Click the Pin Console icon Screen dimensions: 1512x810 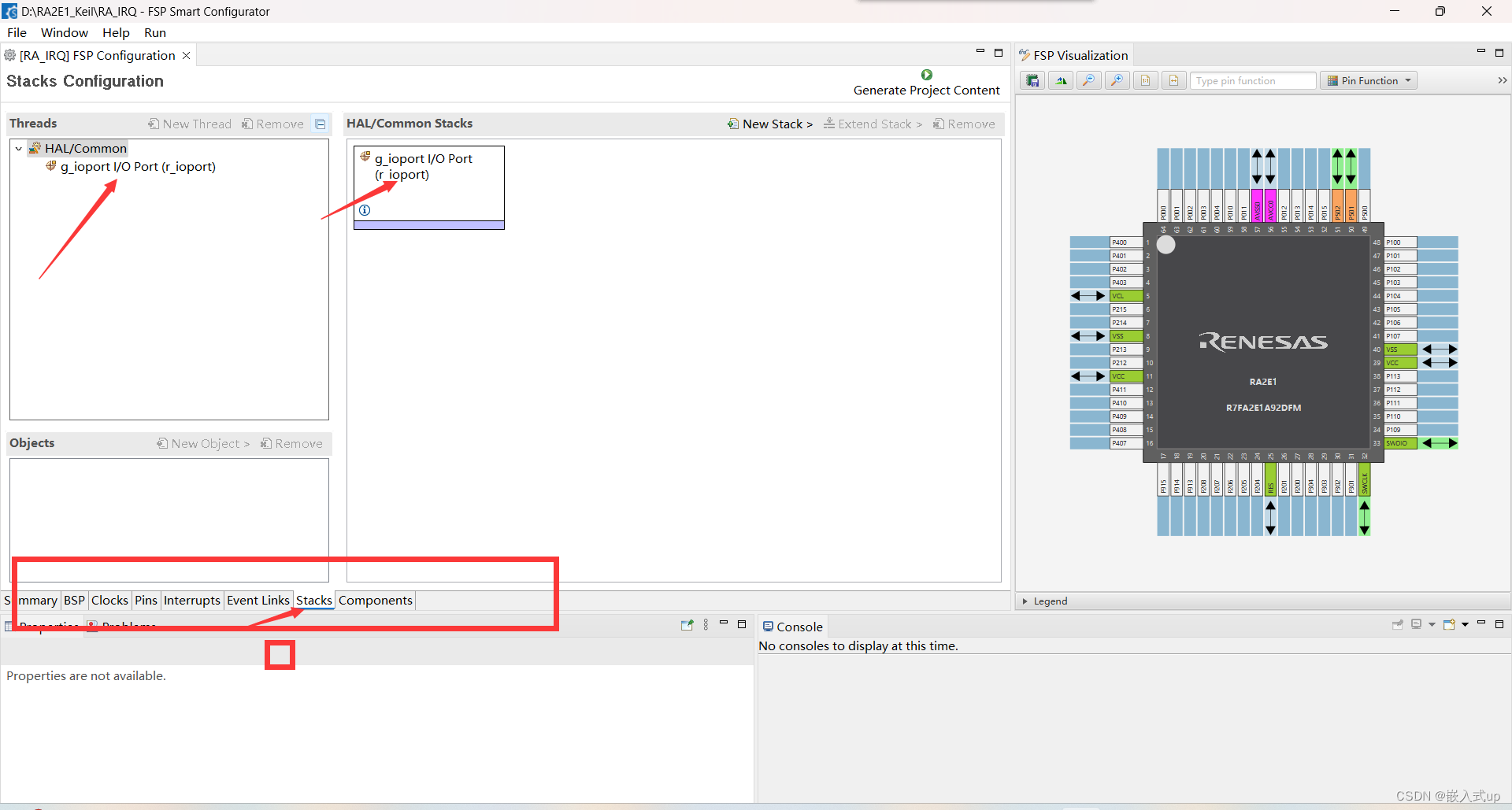1398,625
